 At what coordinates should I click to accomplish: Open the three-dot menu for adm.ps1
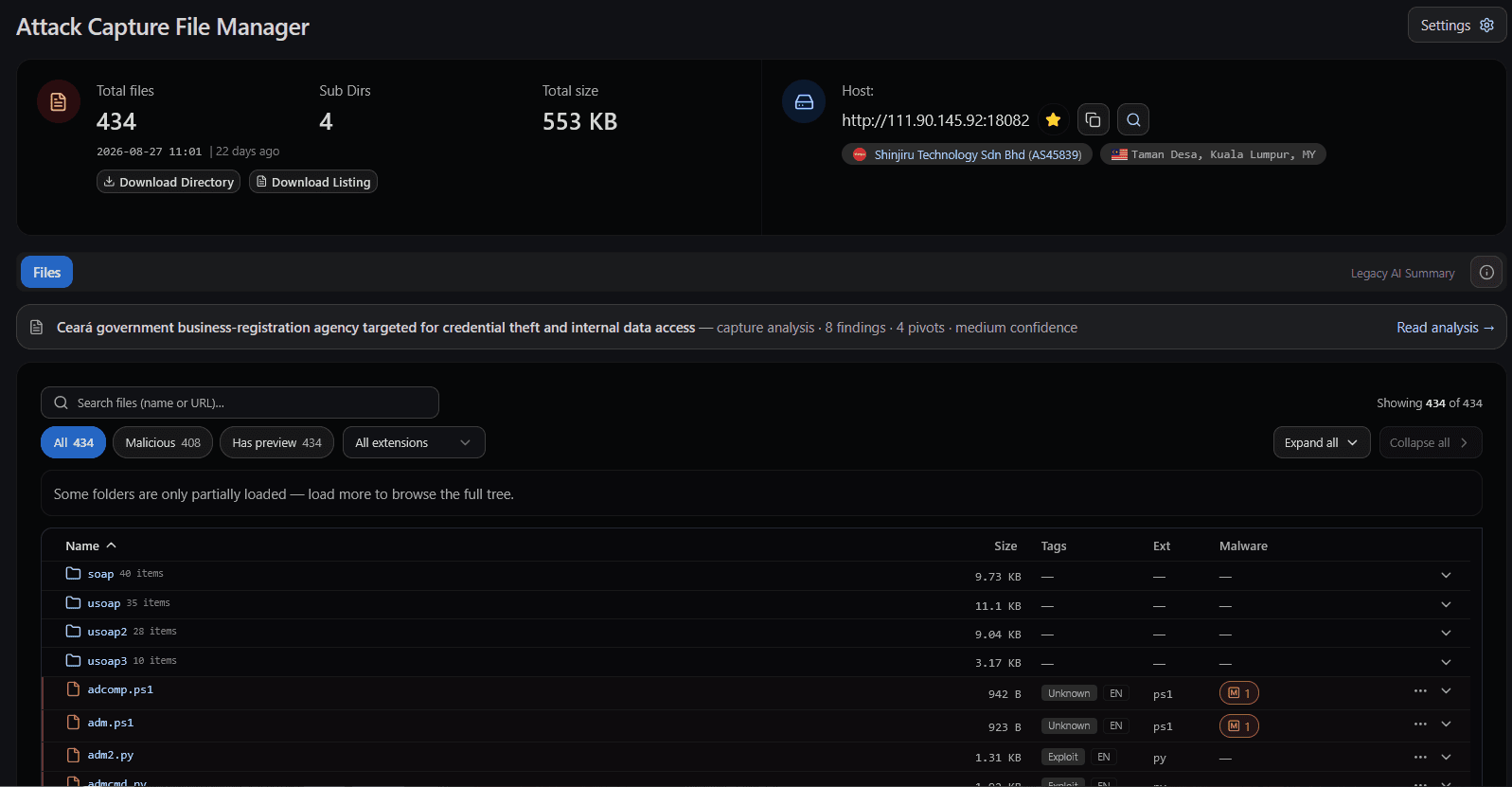1420,724
